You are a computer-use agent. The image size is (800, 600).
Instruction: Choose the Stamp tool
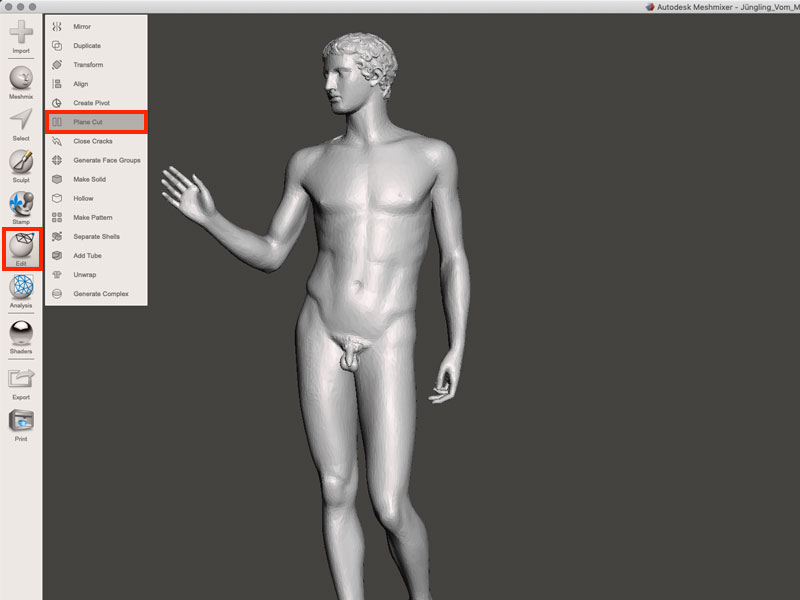click(x=21, y=204)
